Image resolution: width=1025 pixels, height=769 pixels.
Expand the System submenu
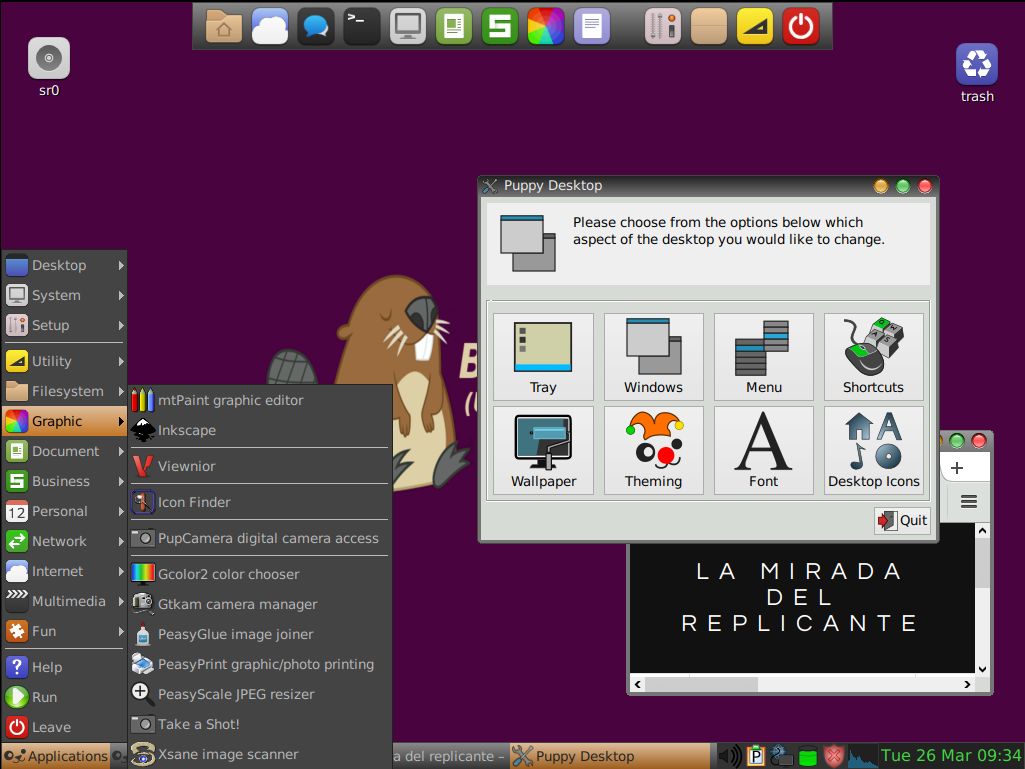pos(64,295)
